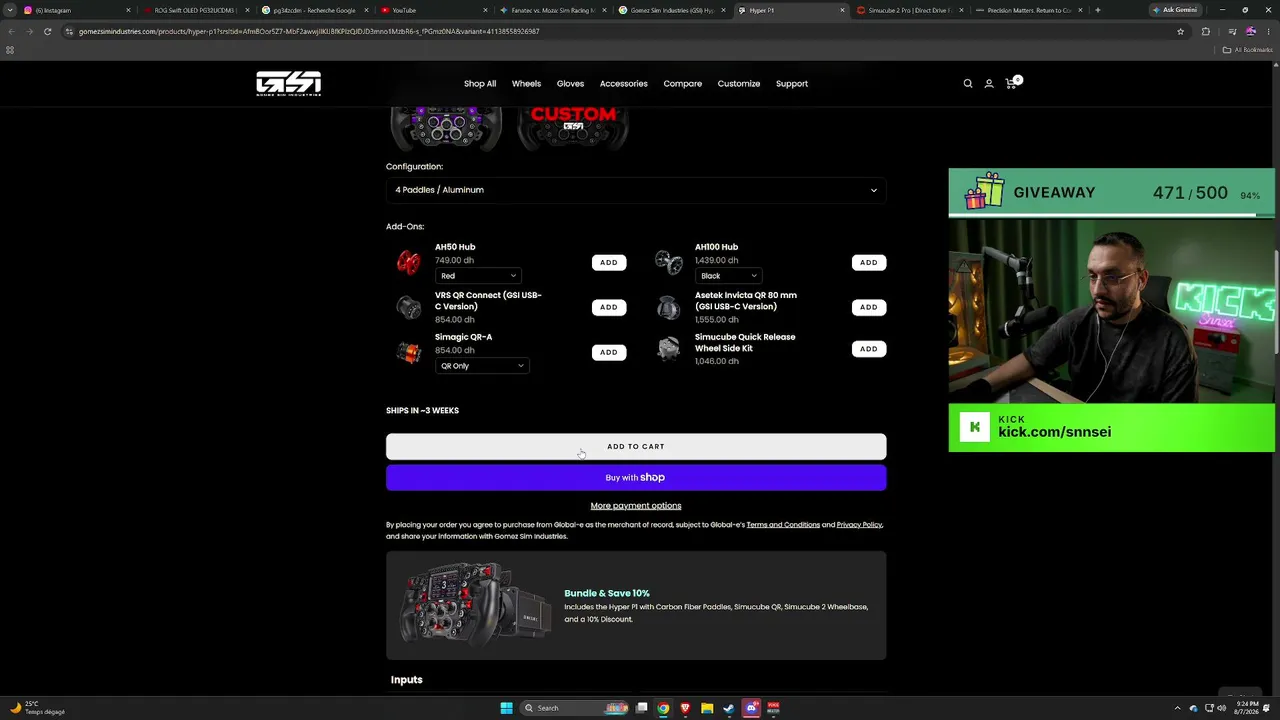Switch to the ROG Swift OLED browser tab

pos(195,10)
